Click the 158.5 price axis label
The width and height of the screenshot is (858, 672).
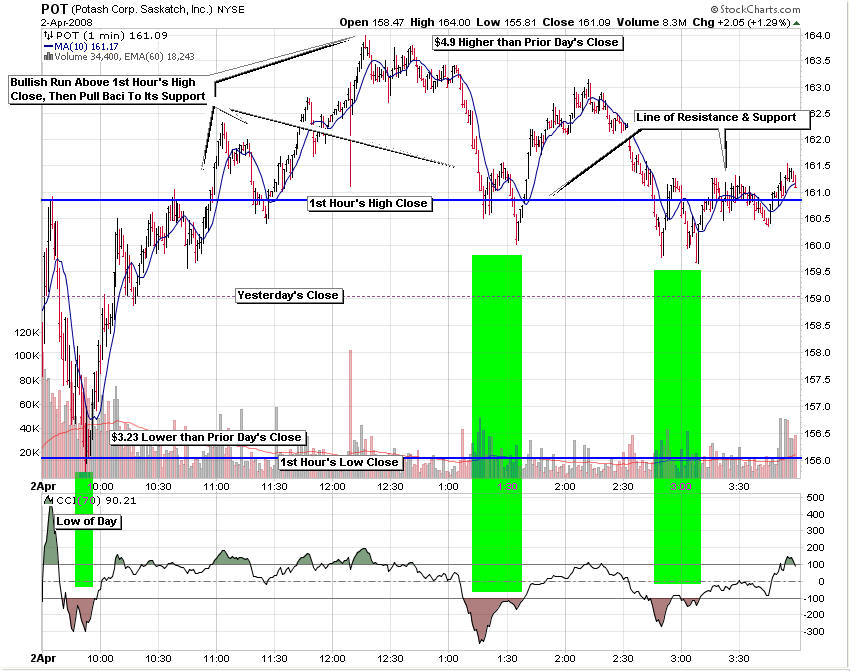point(817,326)
